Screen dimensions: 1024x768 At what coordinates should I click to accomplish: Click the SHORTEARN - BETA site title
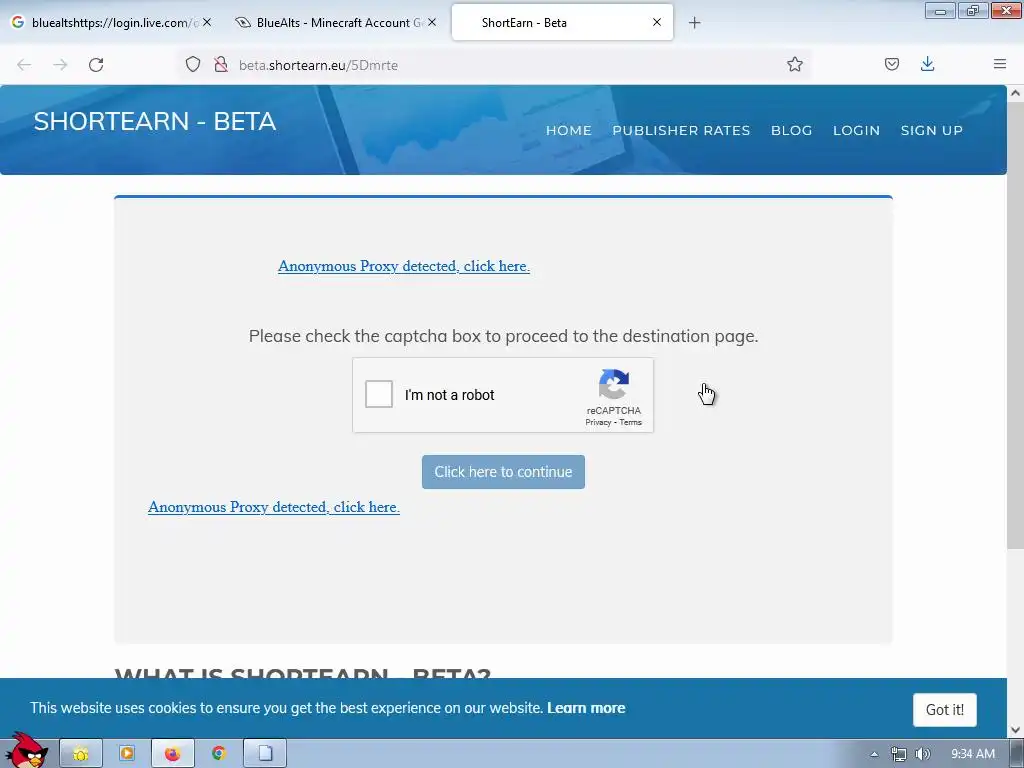(x=155, y=121)
